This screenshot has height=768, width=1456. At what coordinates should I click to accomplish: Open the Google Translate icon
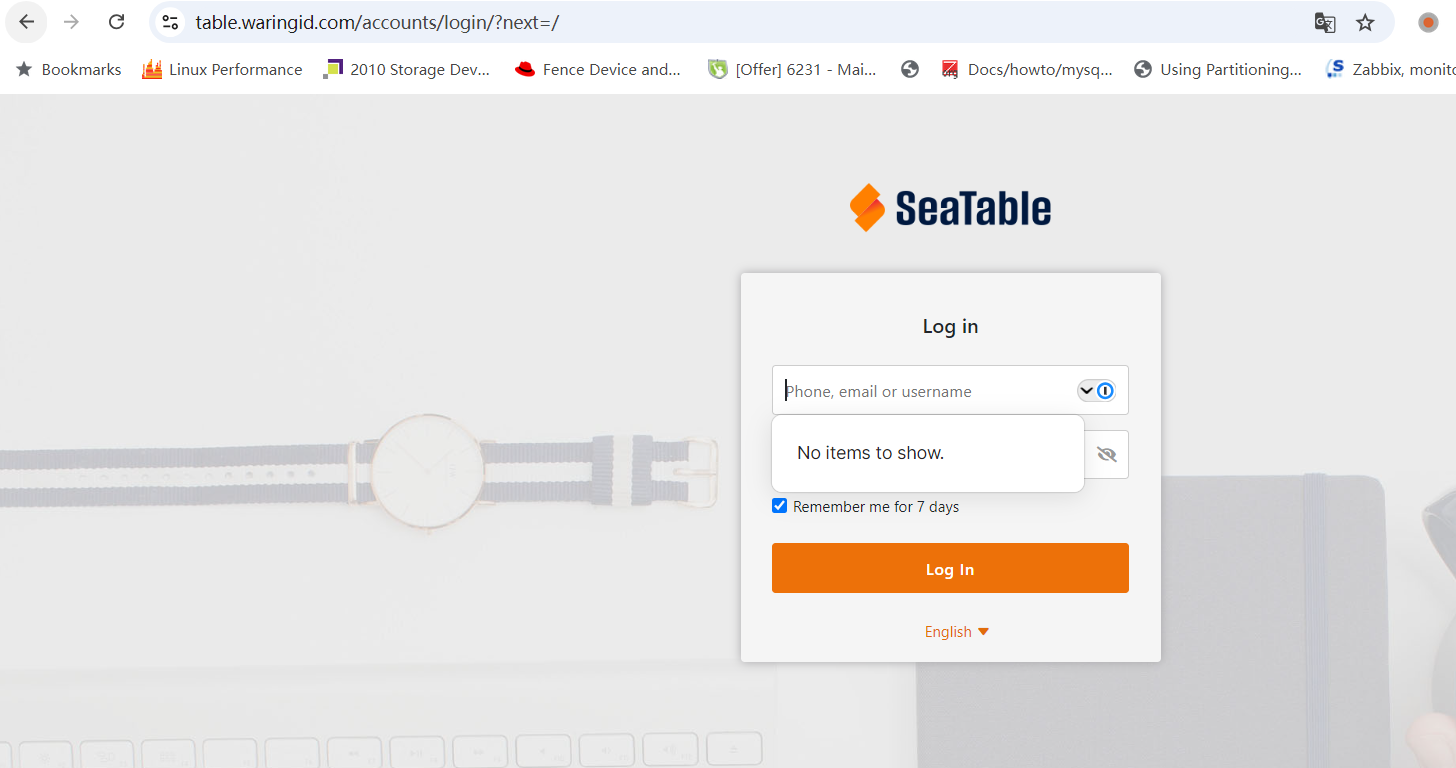click(1325, 22)
